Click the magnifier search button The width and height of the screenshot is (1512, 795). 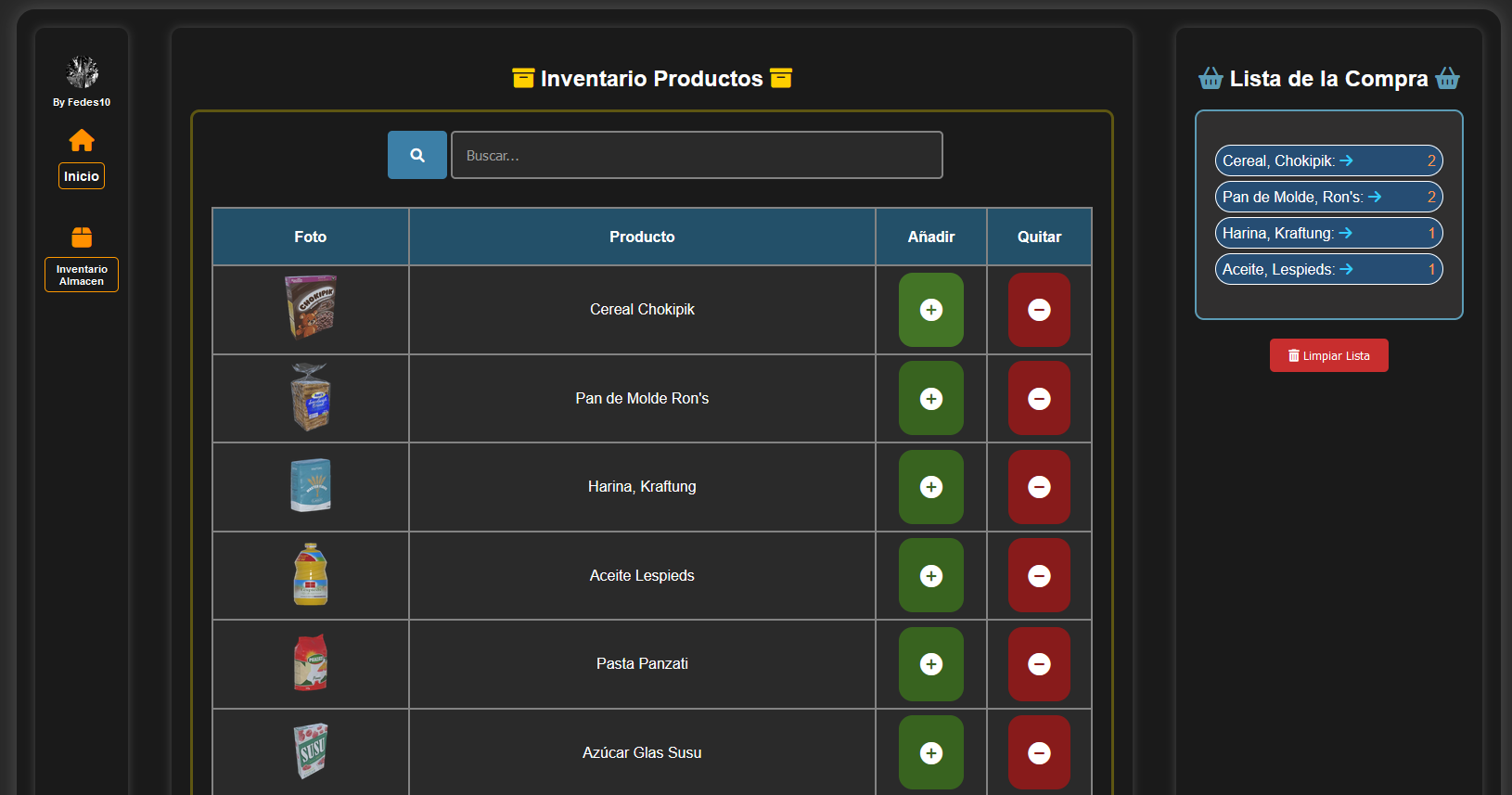(x=416, y=155)
